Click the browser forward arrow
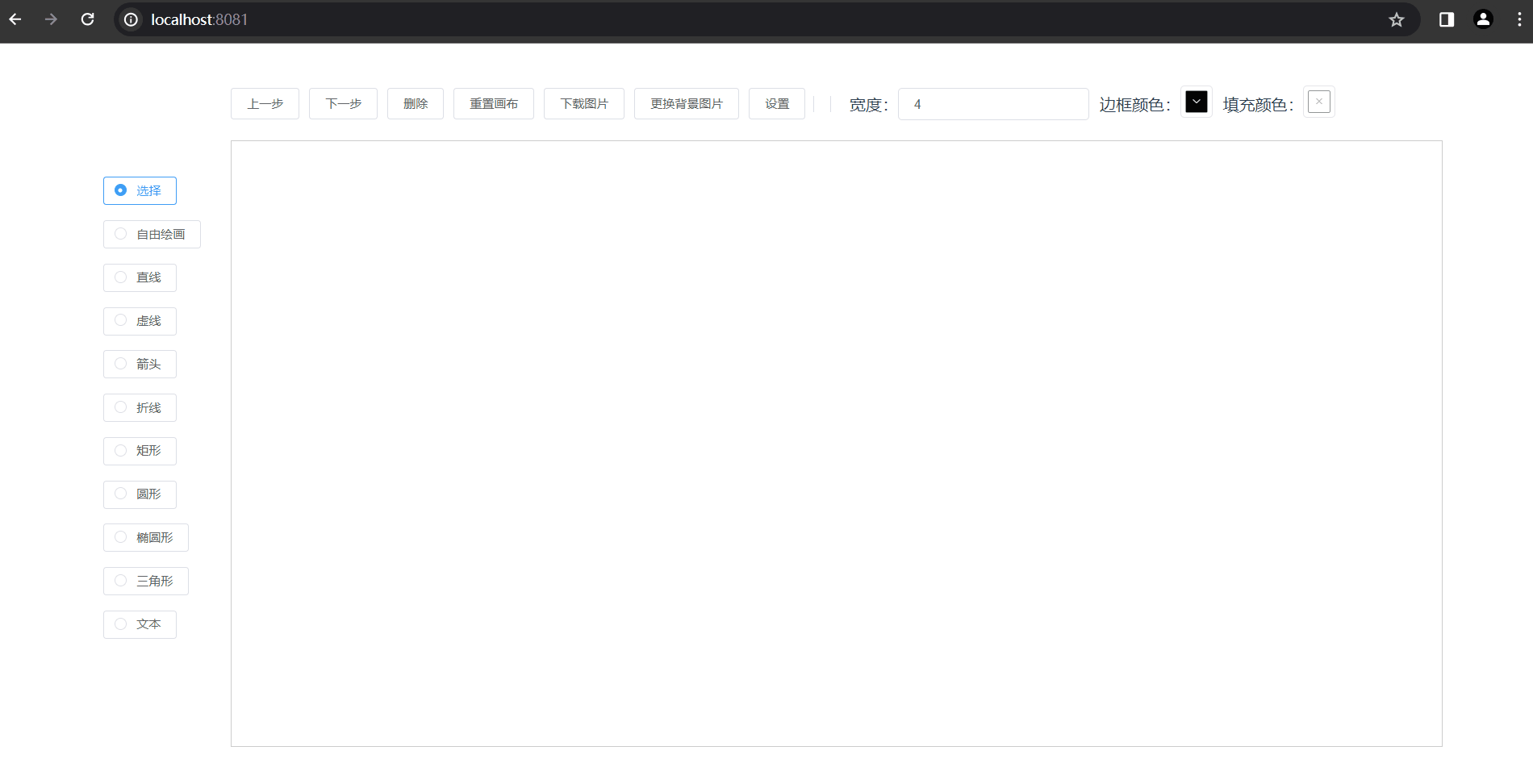 [52, 19]
